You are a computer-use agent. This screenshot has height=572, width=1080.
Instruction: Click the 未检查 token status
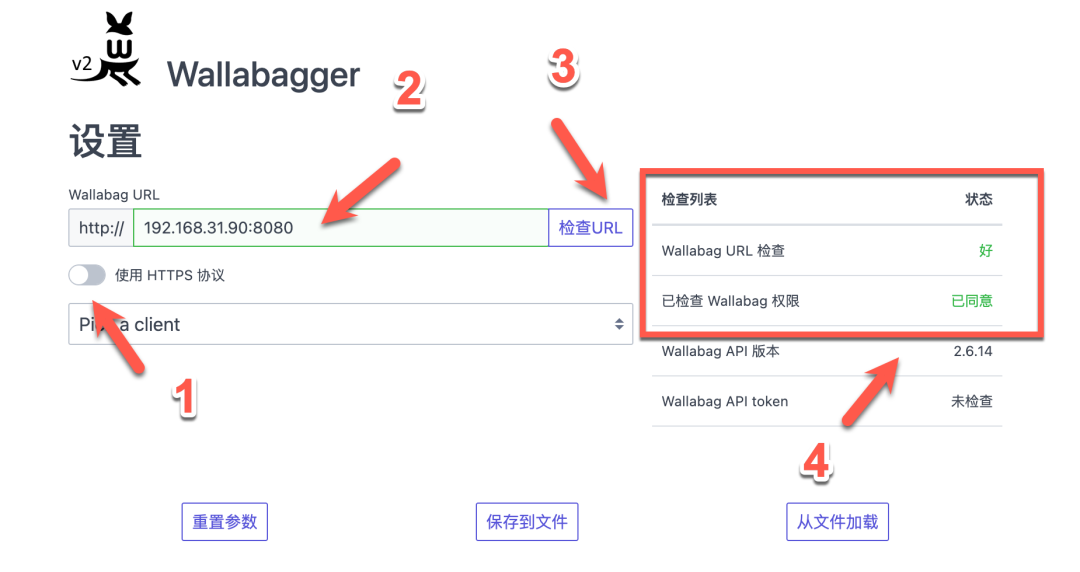point(972,401)
